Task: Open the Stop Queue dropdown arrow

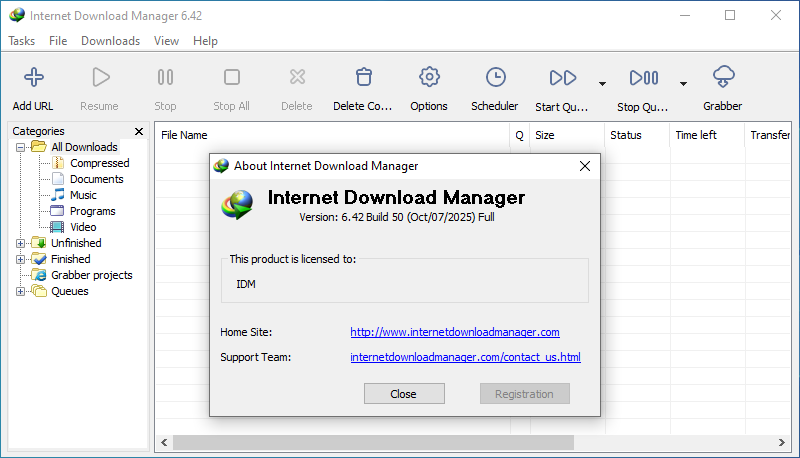Action: pos(684,84)
